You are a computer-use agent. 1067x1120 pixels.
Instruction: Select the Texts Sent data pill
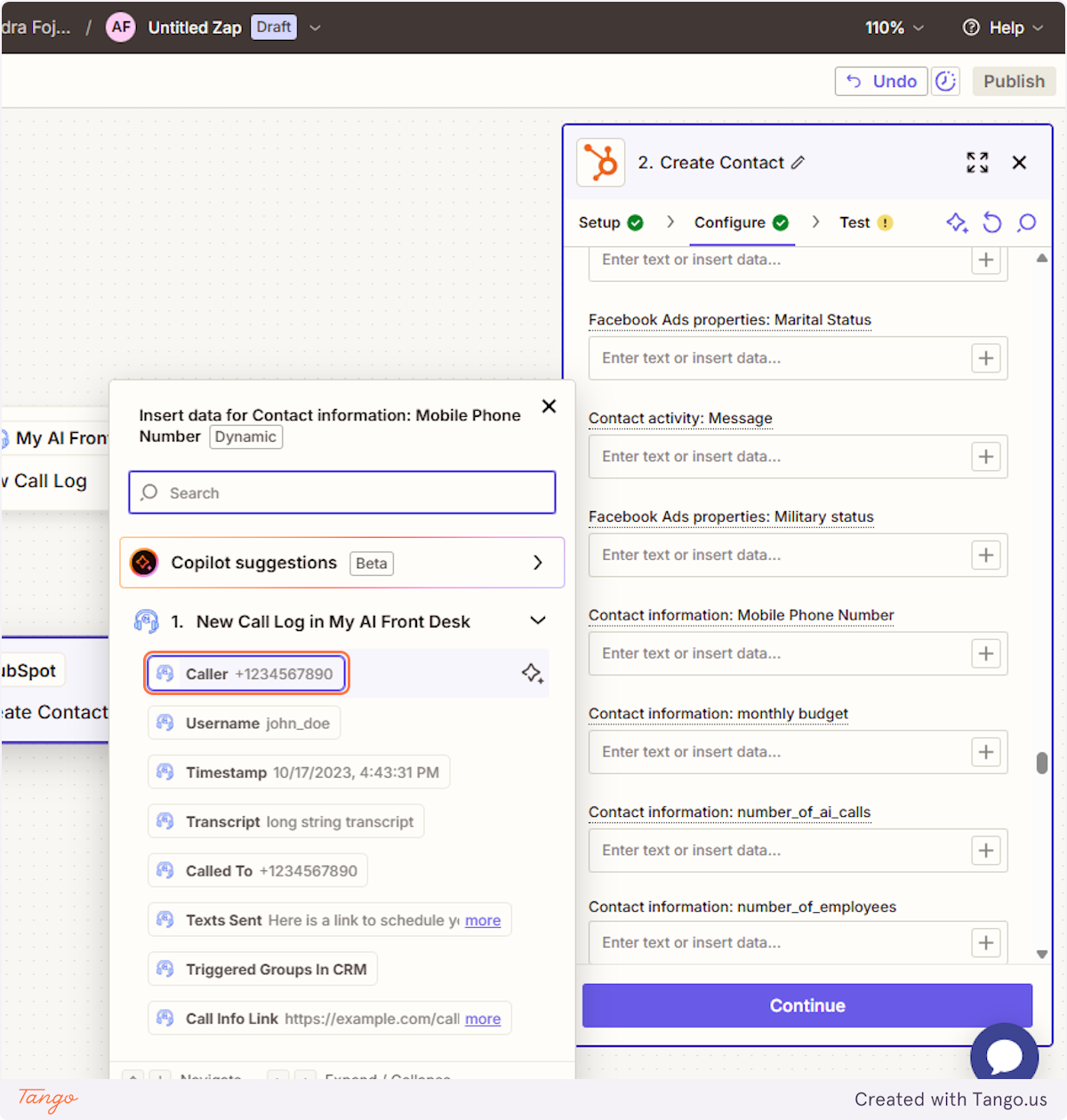tap(330, 921)
